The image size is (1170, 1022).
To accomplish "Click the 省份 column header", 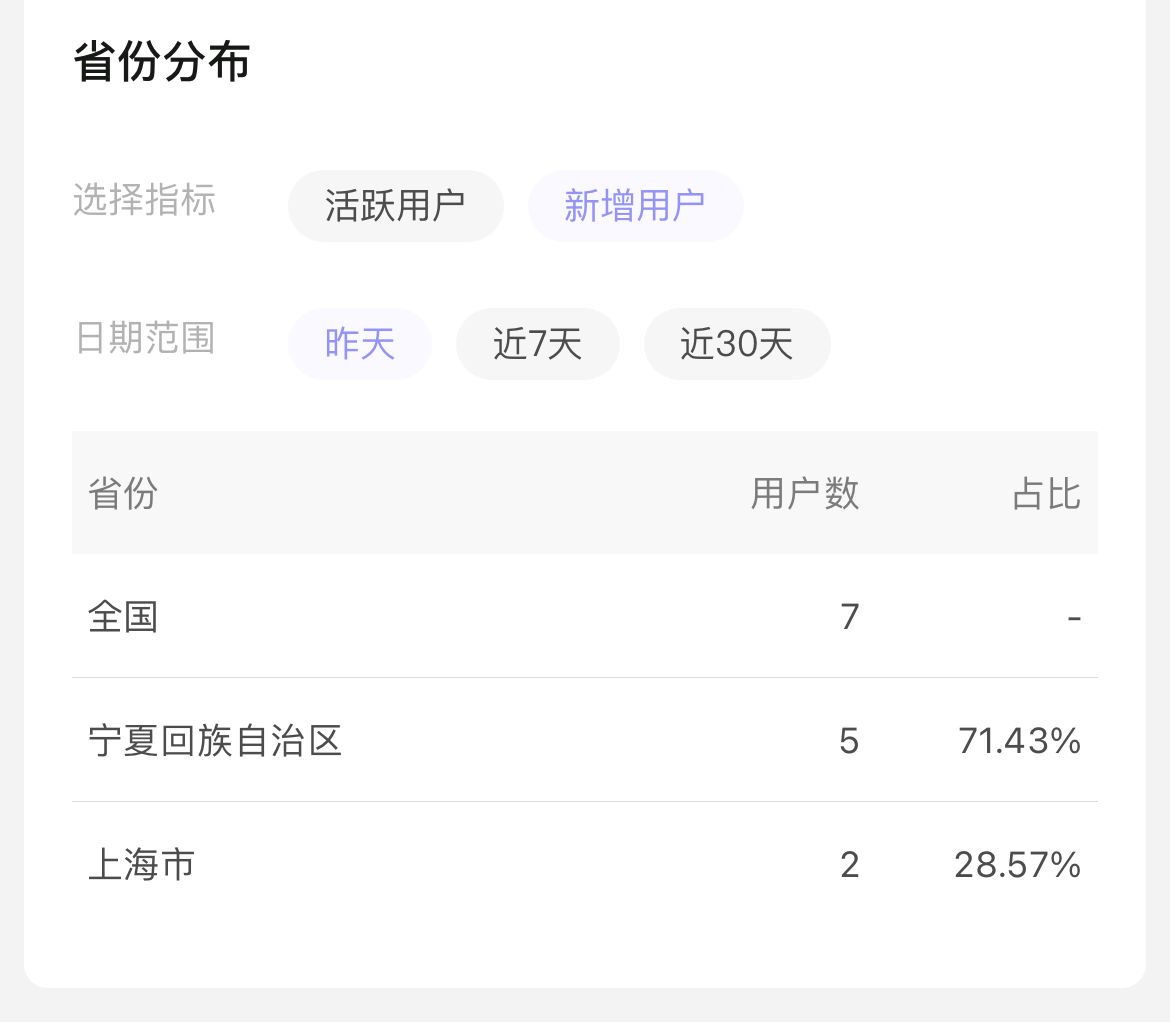I will [123, 493].
